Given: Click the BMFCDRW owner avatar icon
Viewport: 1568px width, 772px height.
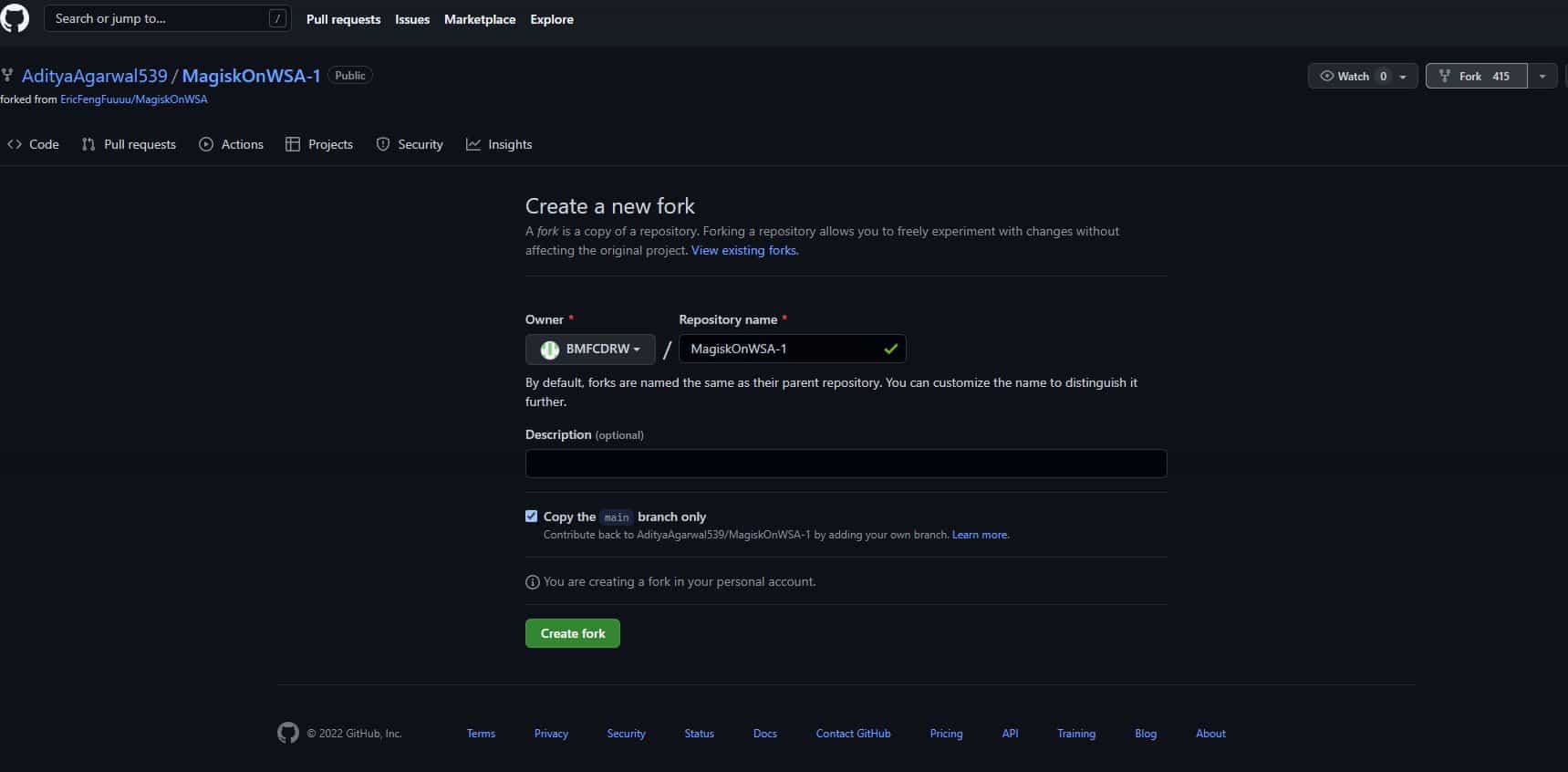Looking at the screenshot, I should (550, 349).
